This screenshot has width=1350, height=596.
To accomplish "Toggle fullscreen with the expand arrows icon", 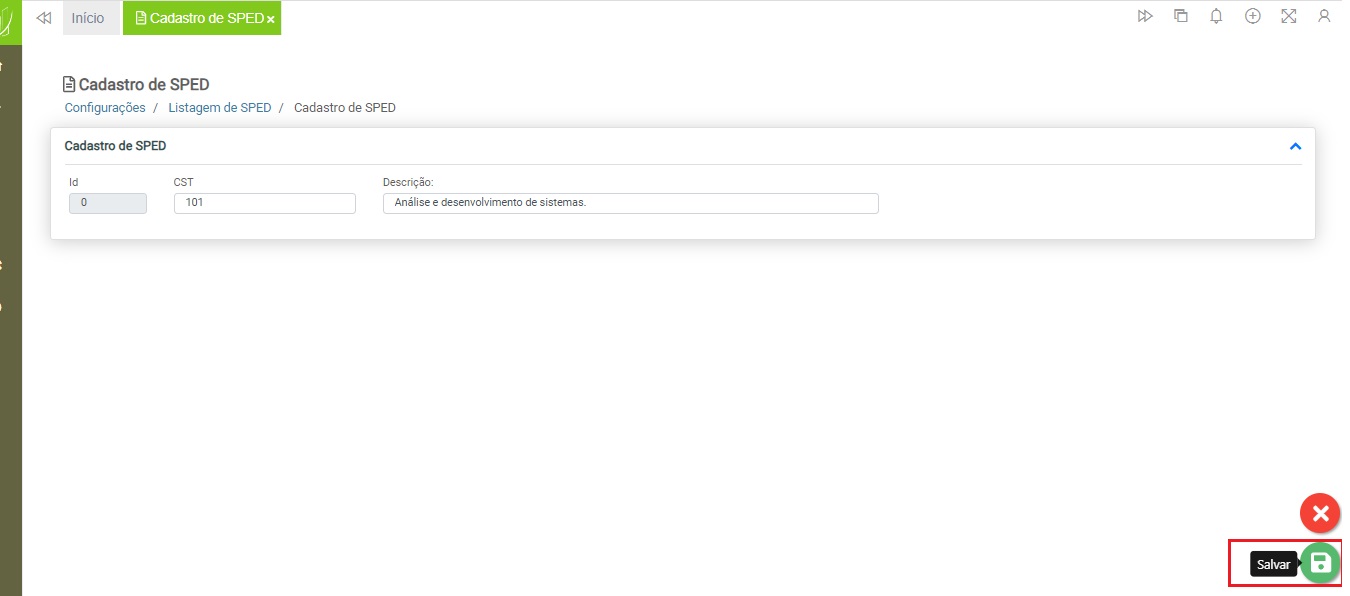I will coord(1288,17).
